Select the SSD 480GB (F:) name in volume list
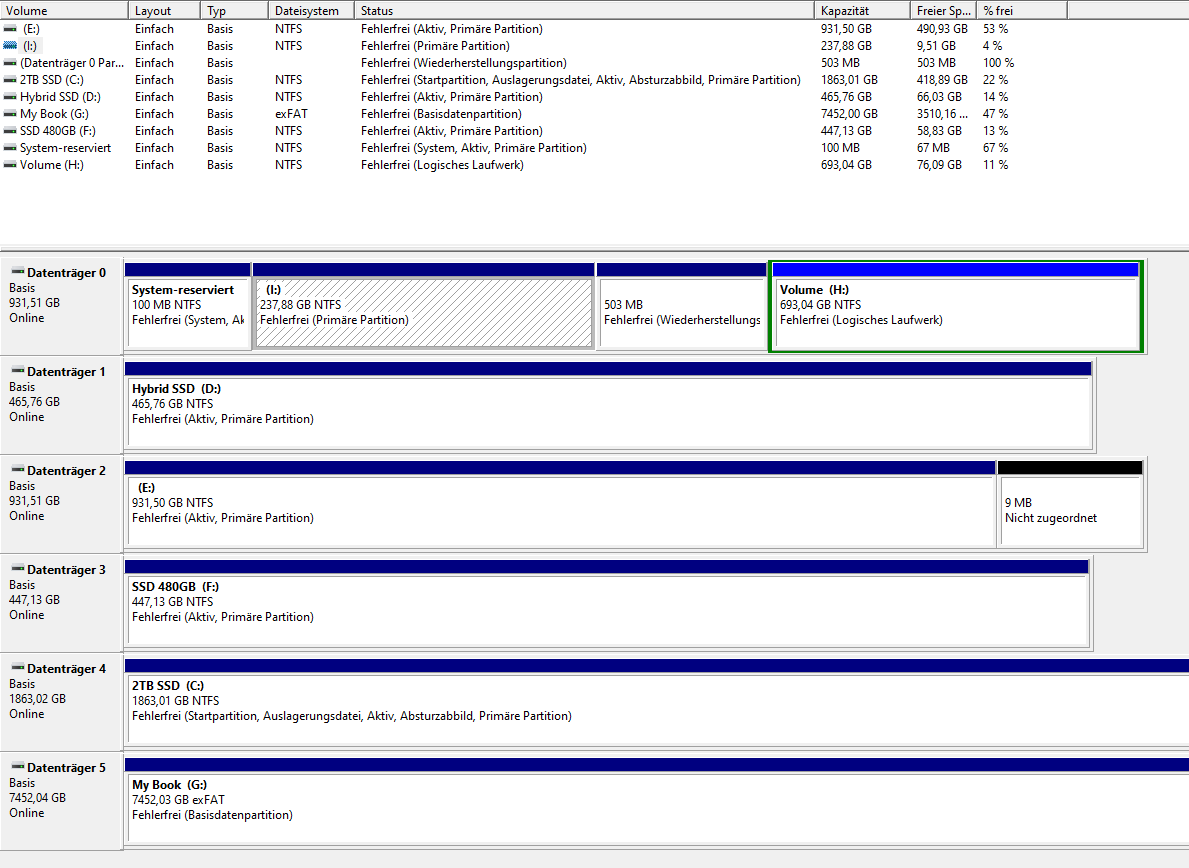1189x868 pixels. pyautogui.click(x=58, y=130)
